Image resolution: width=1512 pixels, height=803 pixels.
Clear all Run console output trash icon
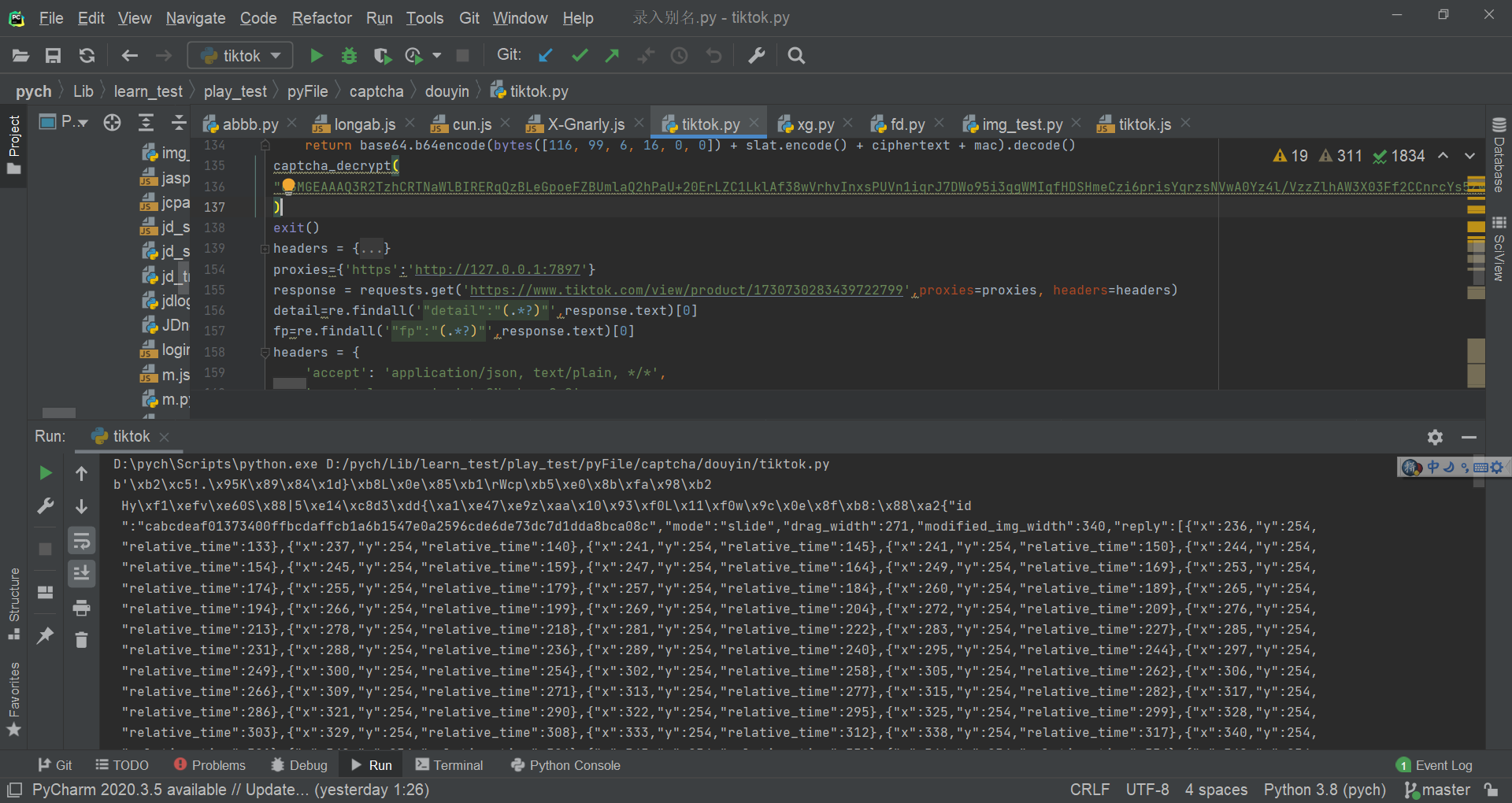[x=81, y=640]
